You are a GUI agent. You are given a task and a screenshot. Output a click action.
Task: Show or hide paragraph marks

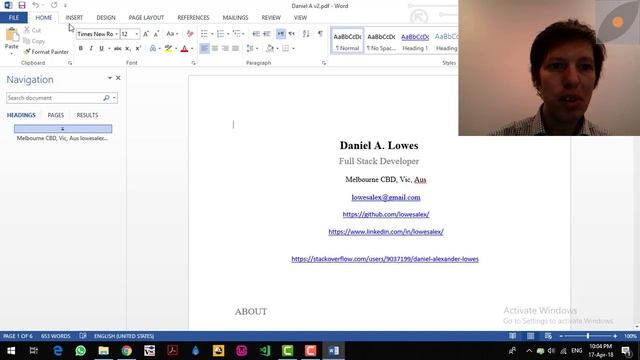coord(320,34)
